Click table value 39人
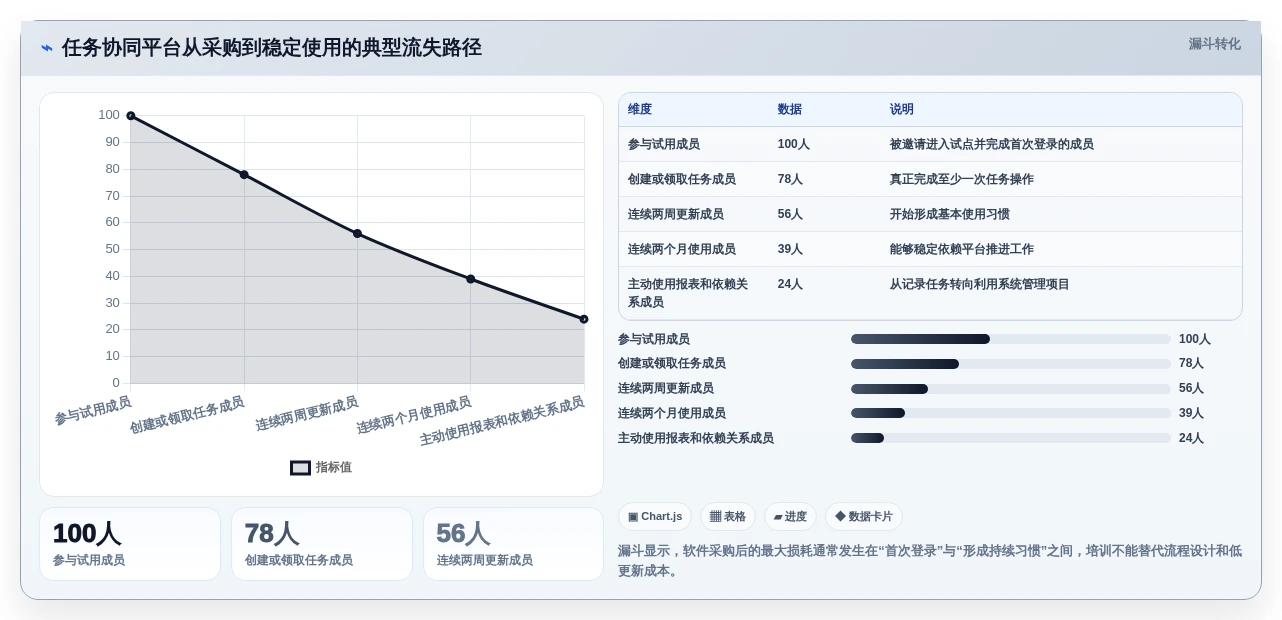Image resolution: width=1282 pixels, height=620 pixels. tap(790, 249)
